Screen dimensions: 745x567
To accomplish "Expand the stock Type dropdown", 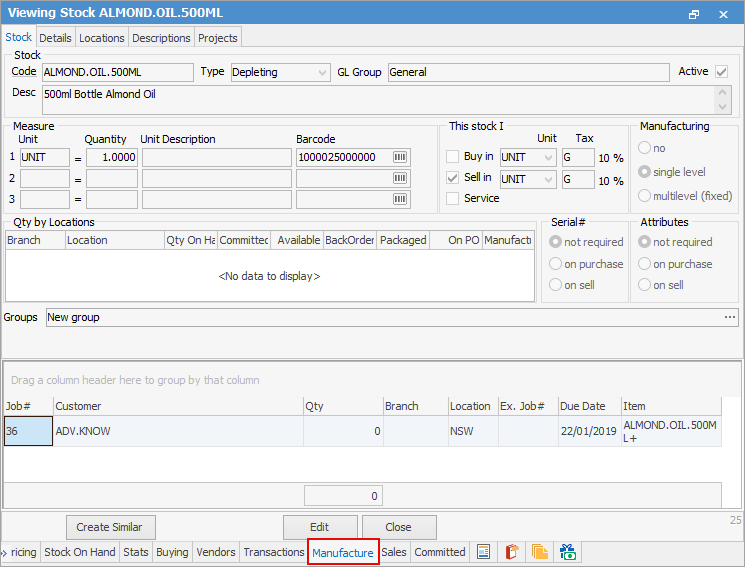I will click(321, 72).
